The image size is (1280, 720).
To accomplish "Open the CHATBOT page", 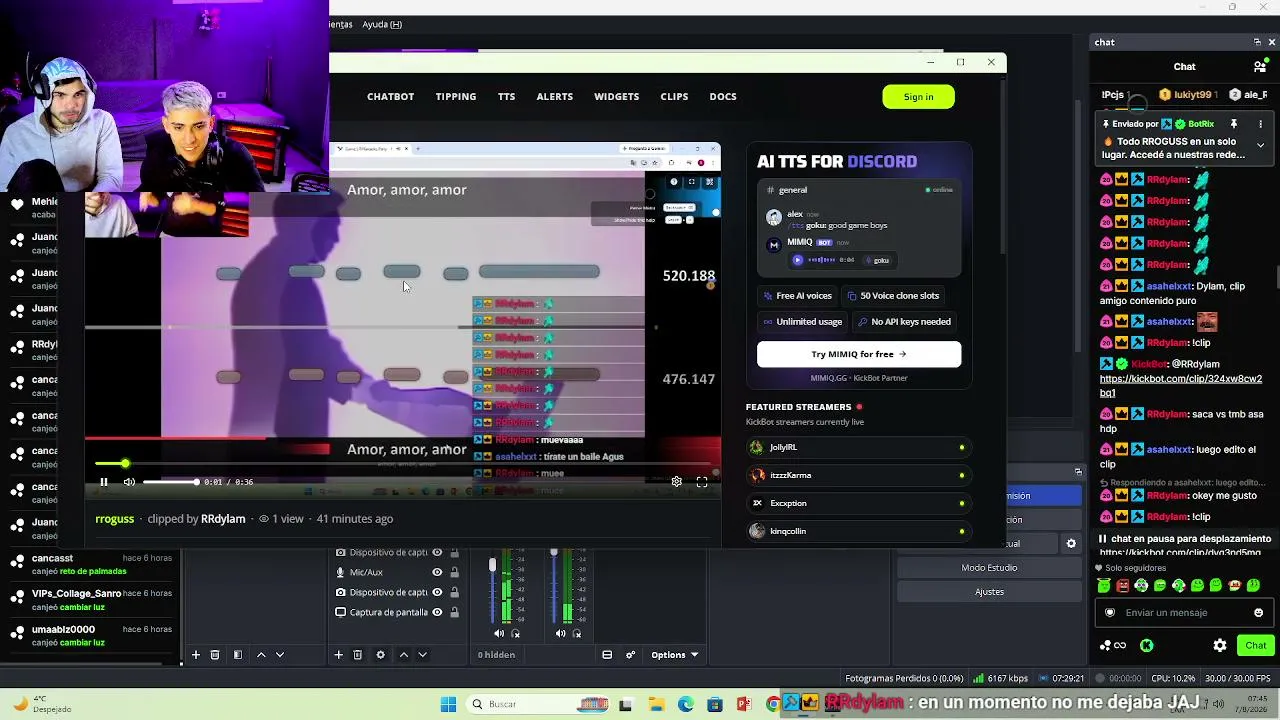I will pos(390,97).
